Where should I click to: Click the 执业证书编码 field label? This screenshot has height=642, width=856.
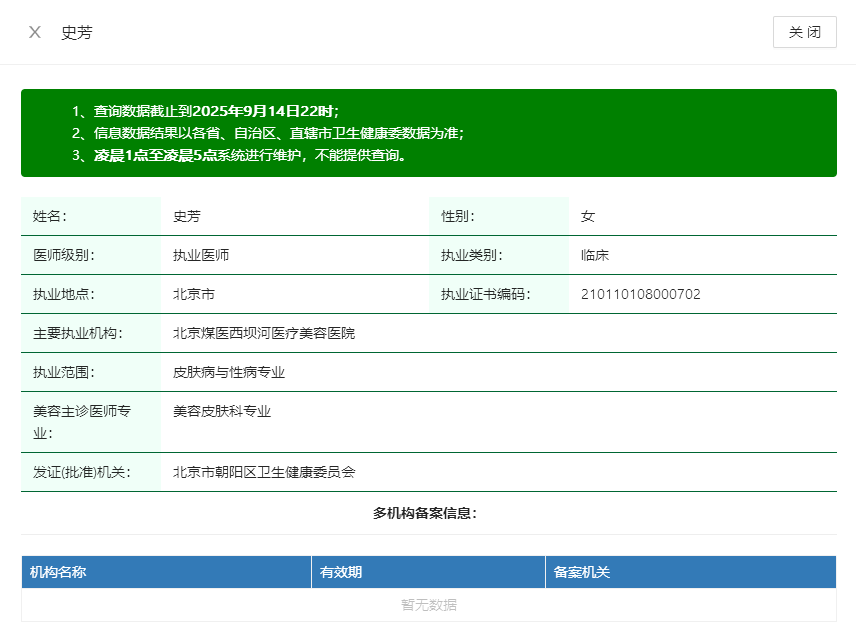click(x=485, y=294)
